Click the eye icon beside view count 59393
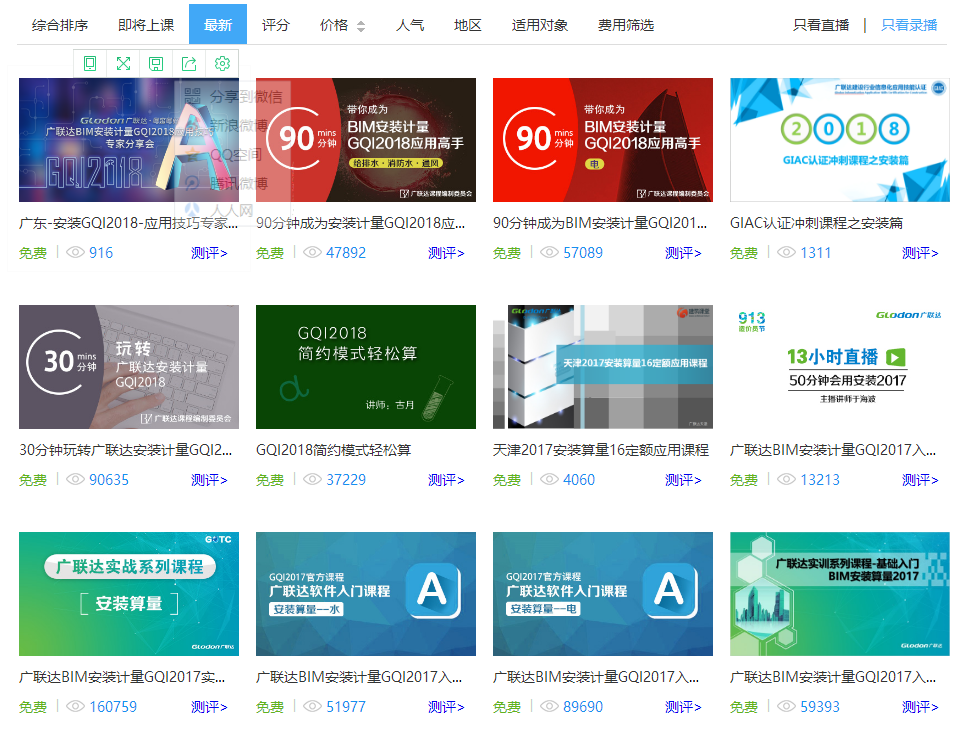Image resolution: width=971 pixels, height=747 pixels. click(786, 706)
